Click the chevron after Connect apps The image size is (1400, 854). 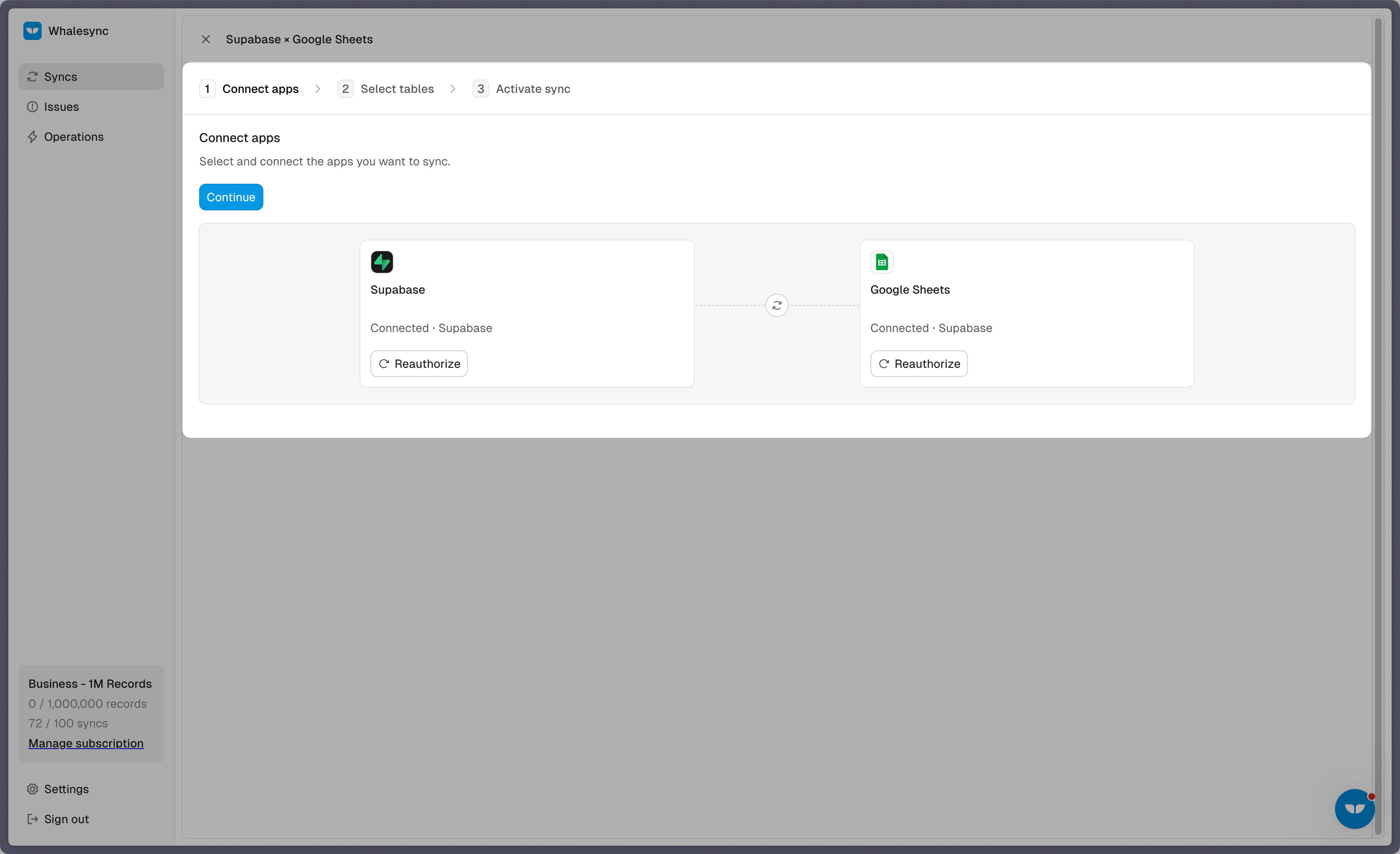tap(317, 89)
